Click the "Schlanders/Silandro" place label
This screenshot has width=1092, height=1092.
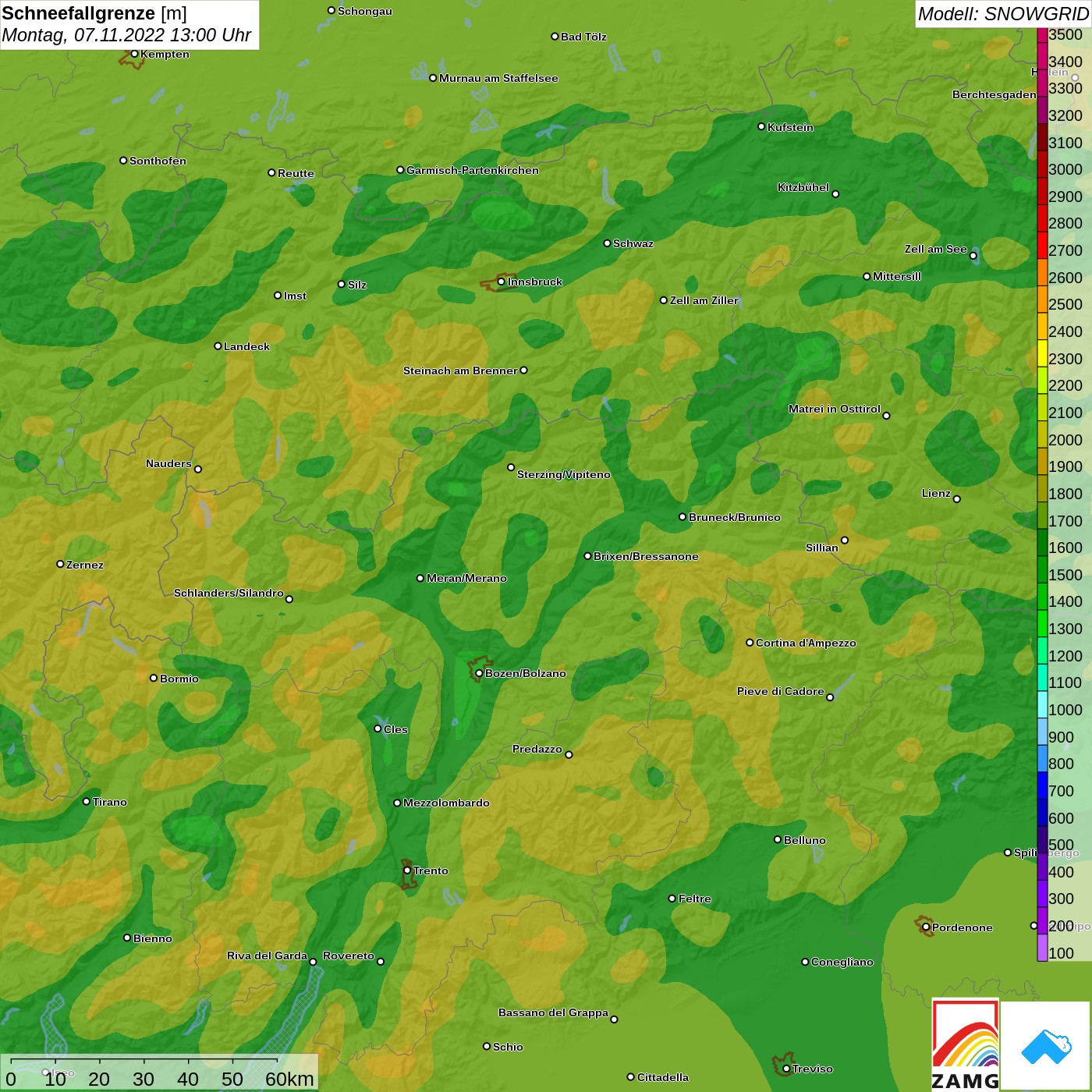[x=229, y=593]
